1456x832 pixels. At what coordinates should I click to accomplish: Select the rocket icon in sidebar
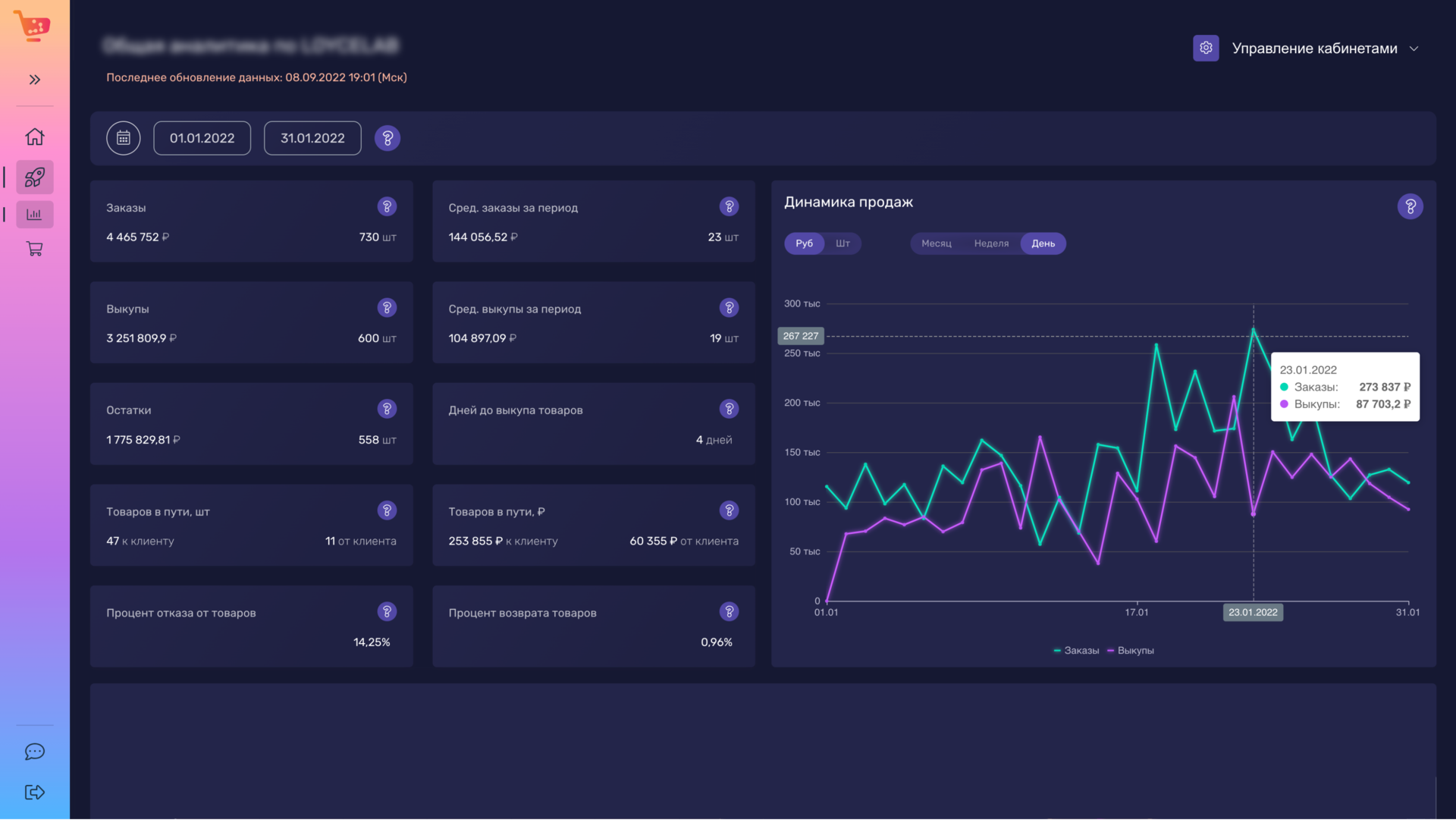point(35,177)
